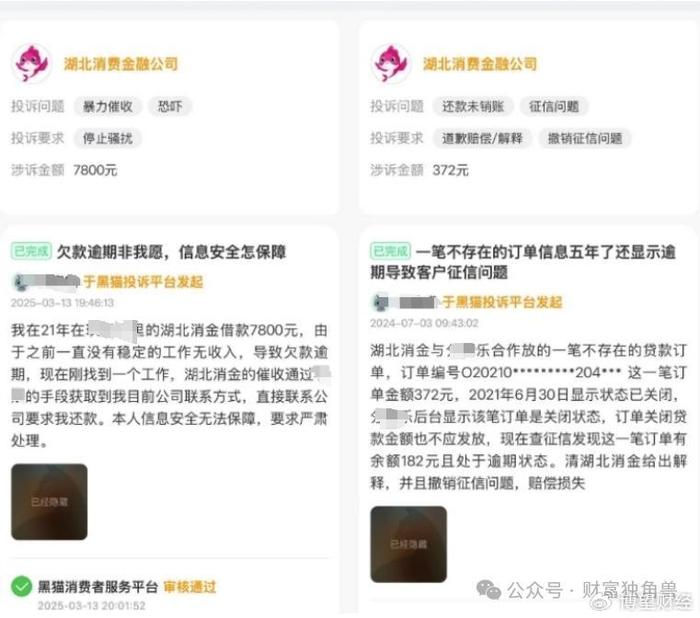Select the 暴力催收 complaint tag
Screen dimensions: 700x618
(108, 106)
